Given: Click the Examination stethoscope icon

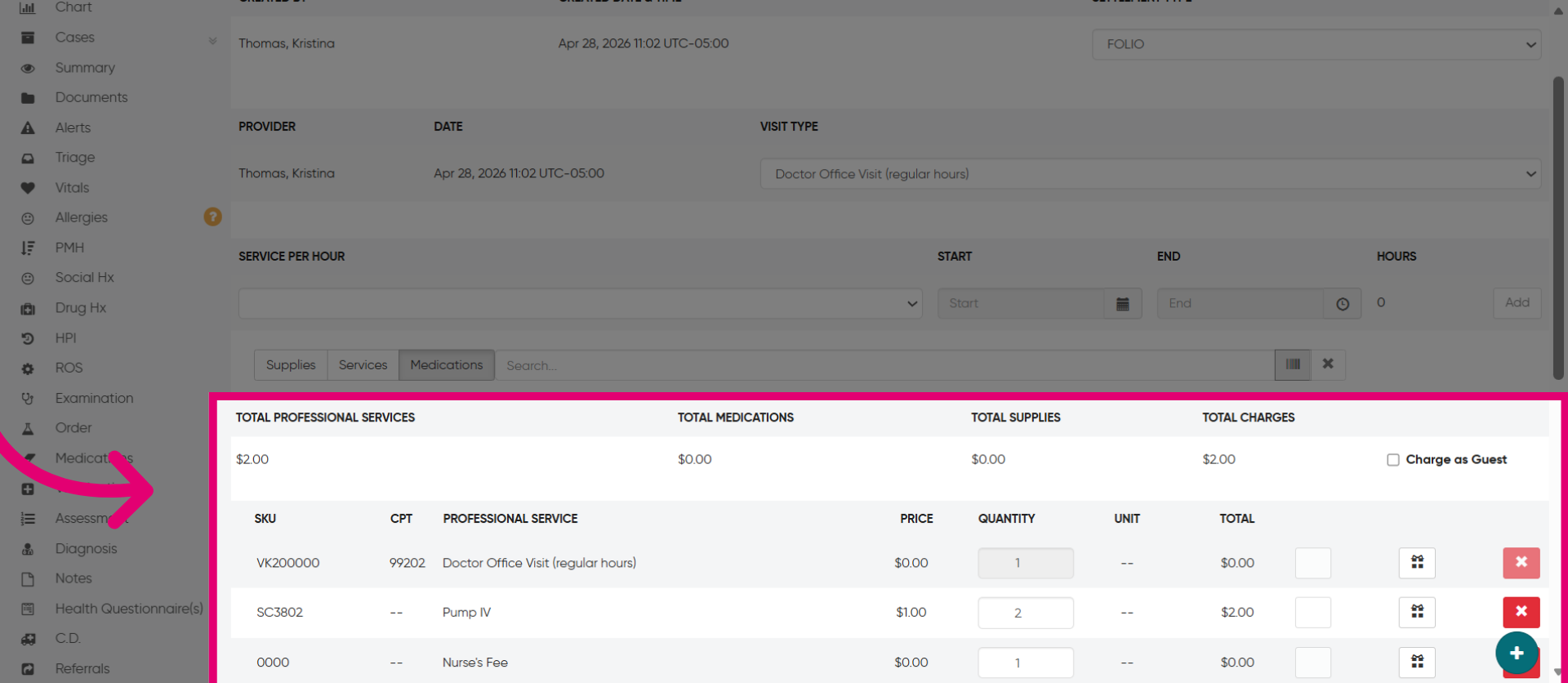Looking at the screenshot, I should tap(28, 399).
